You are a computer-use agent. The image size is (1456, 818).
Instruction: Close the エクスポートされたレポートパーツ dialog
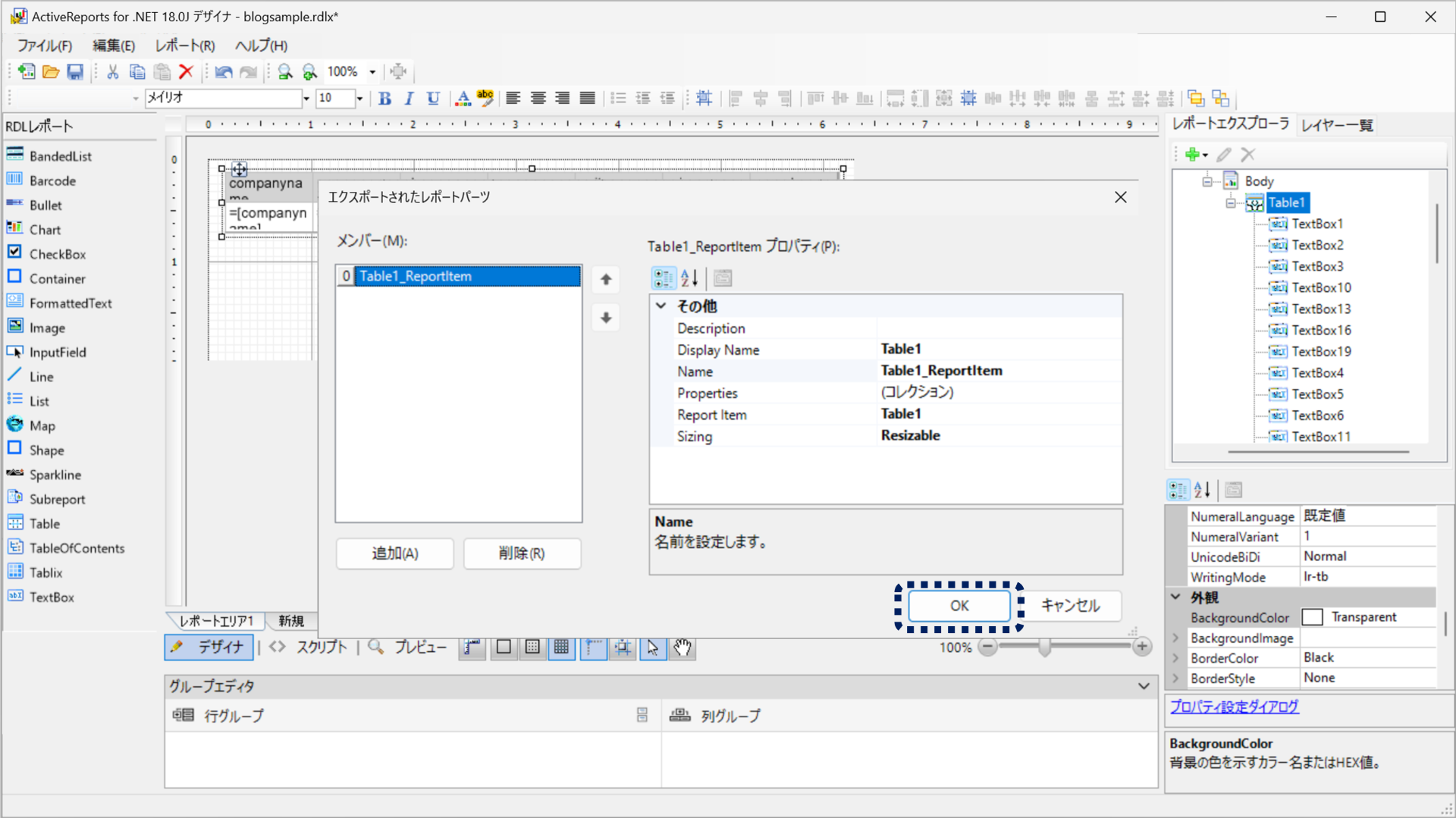pos(1120,197)
